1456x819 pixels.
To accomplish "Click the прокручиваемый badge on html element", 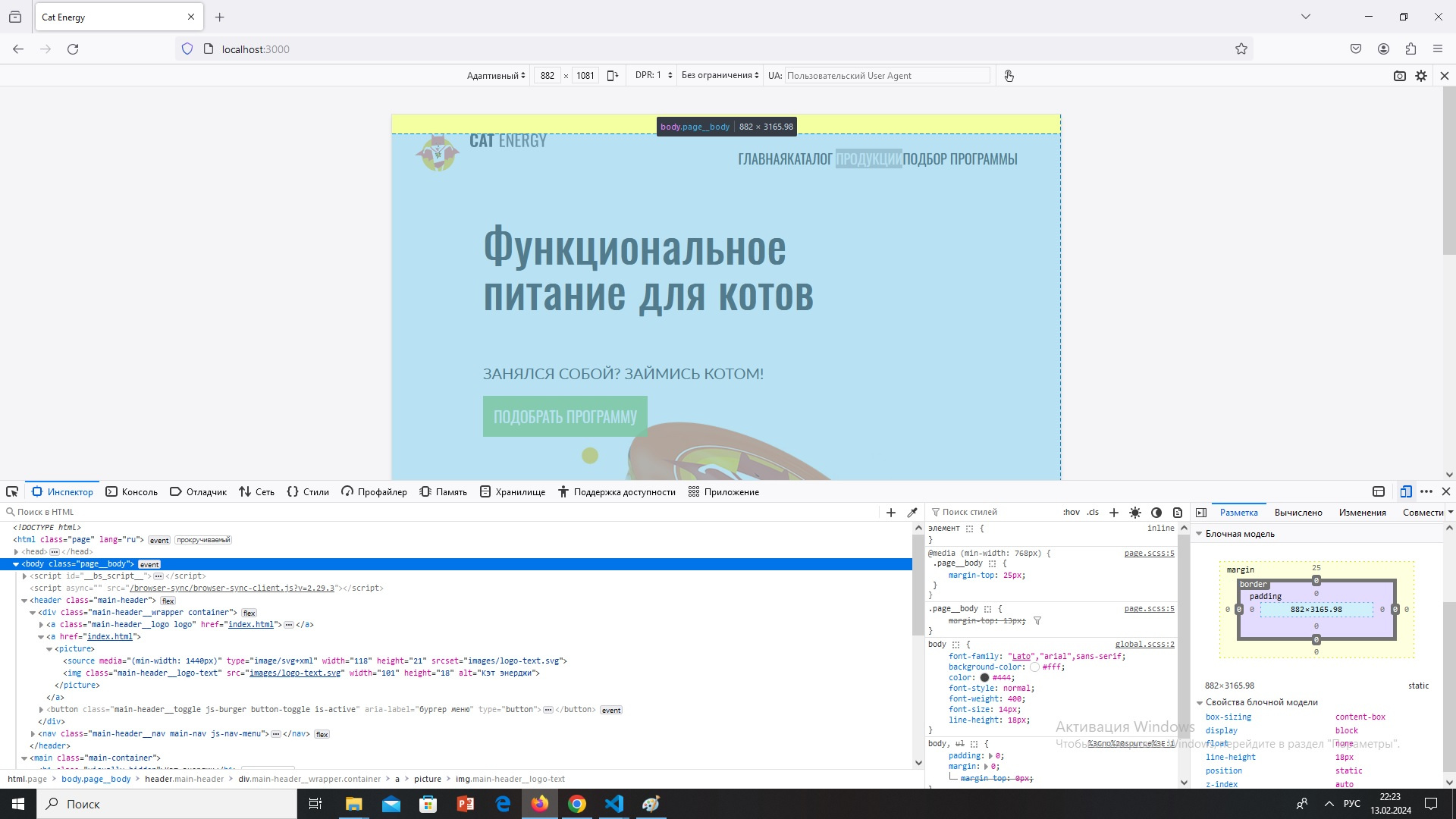I will pos(203,540).
